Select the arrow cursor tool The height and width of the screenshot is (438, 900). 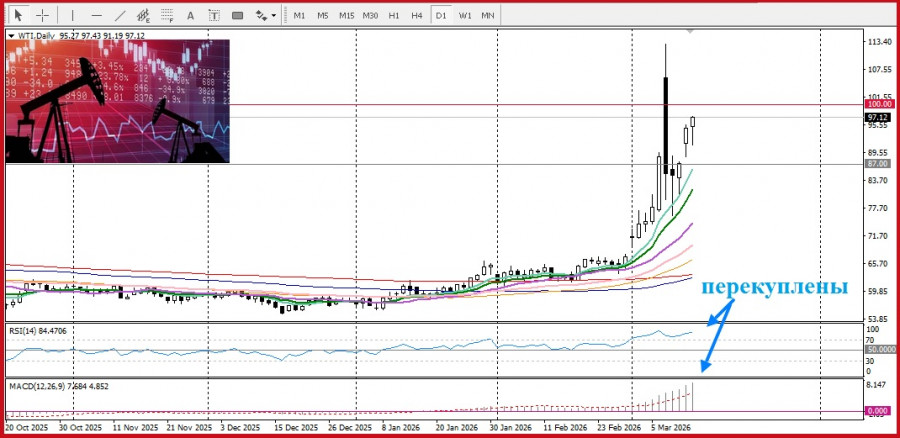pos(18,15)
